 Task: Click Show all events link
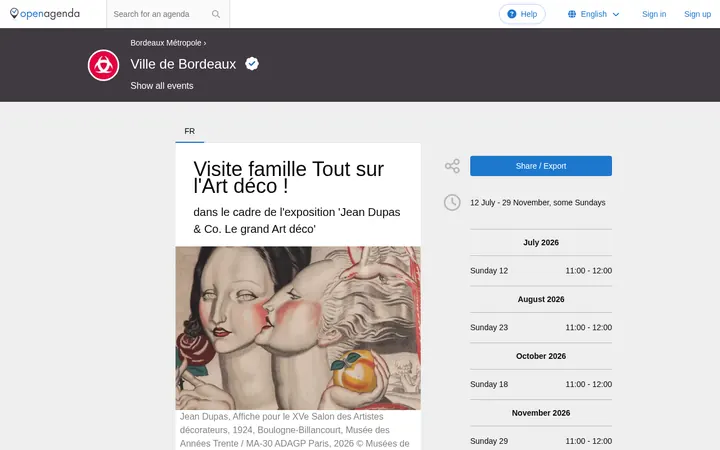(162, 86)
